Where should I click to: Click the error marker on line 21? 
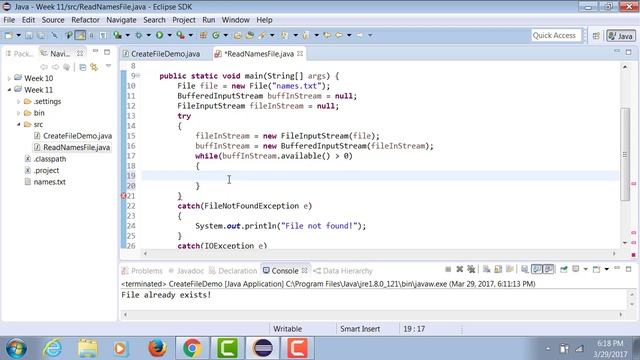point(124,196)
